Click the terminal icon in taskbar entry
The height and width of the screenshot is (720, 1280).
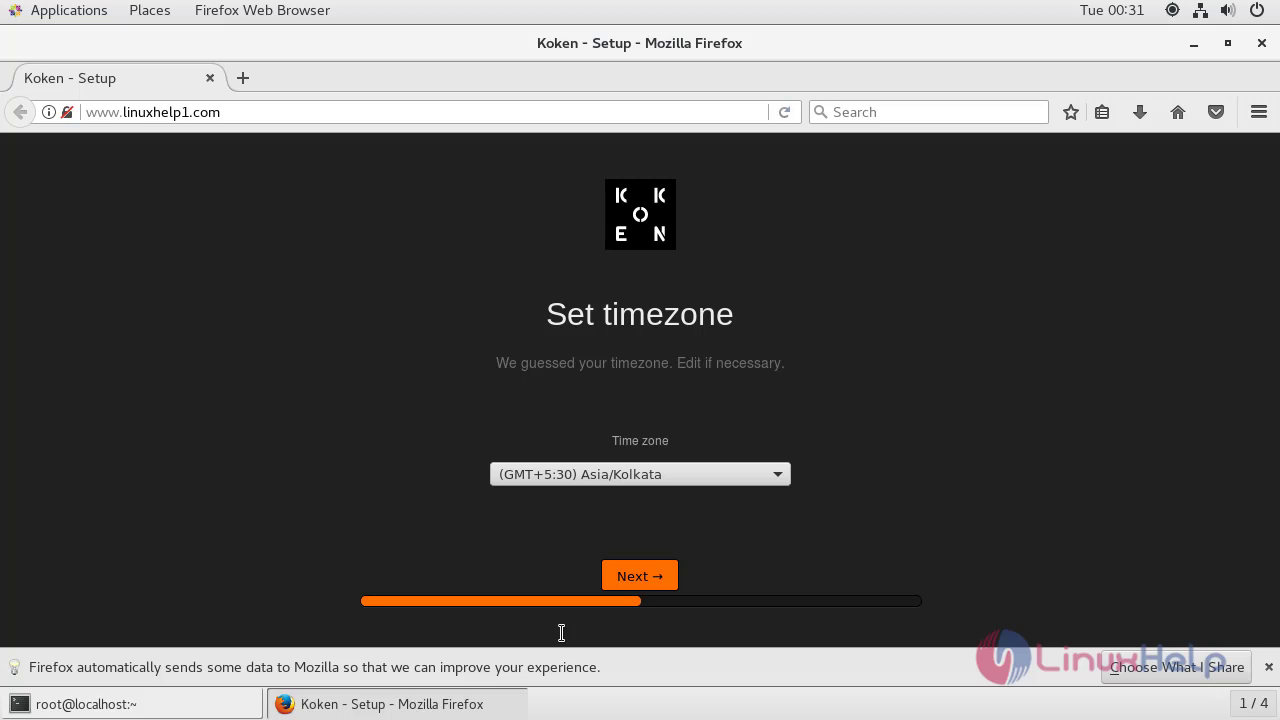click(x=20, y=704)
